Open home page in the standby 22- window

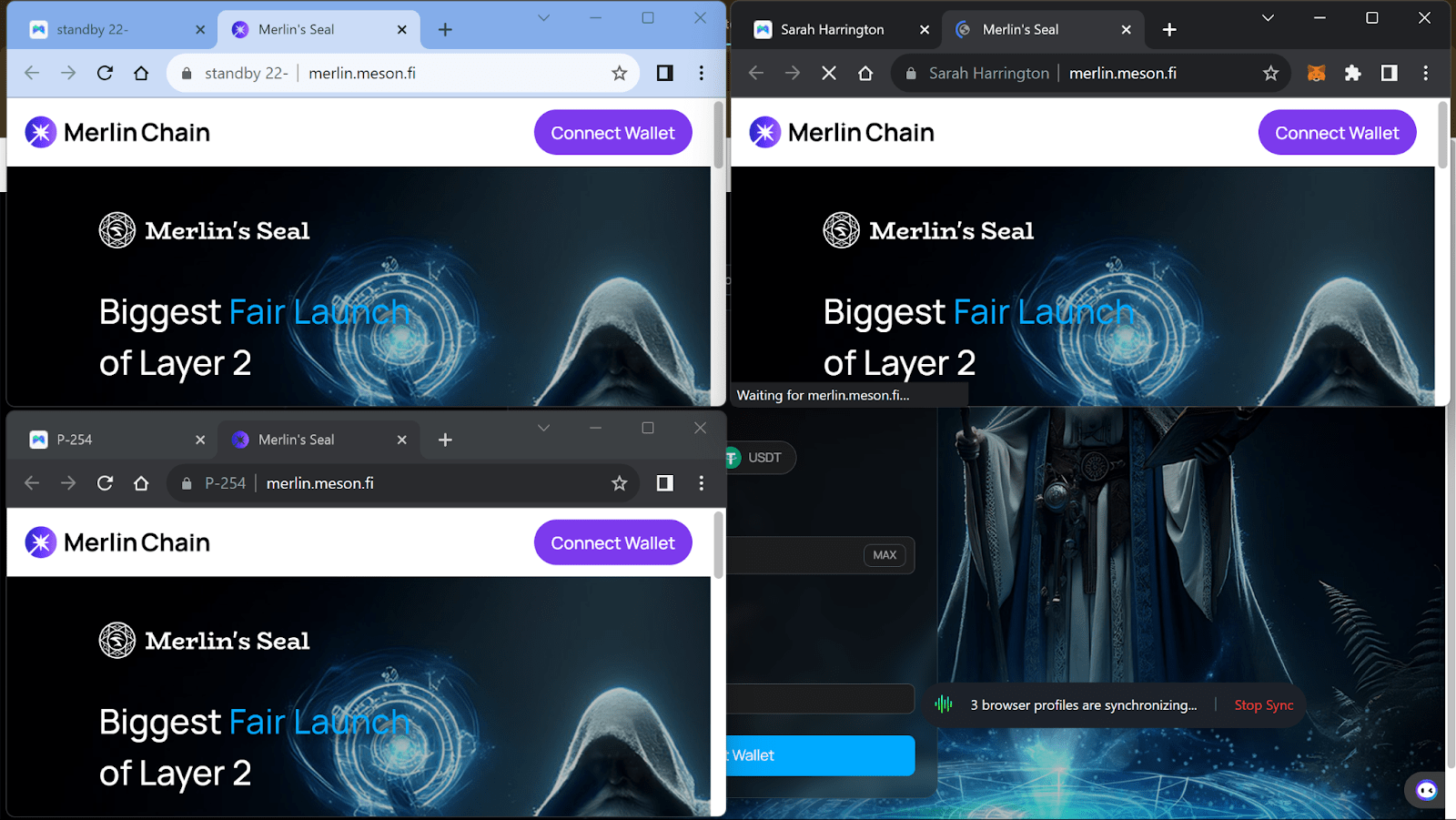click(x=141, y=73)
